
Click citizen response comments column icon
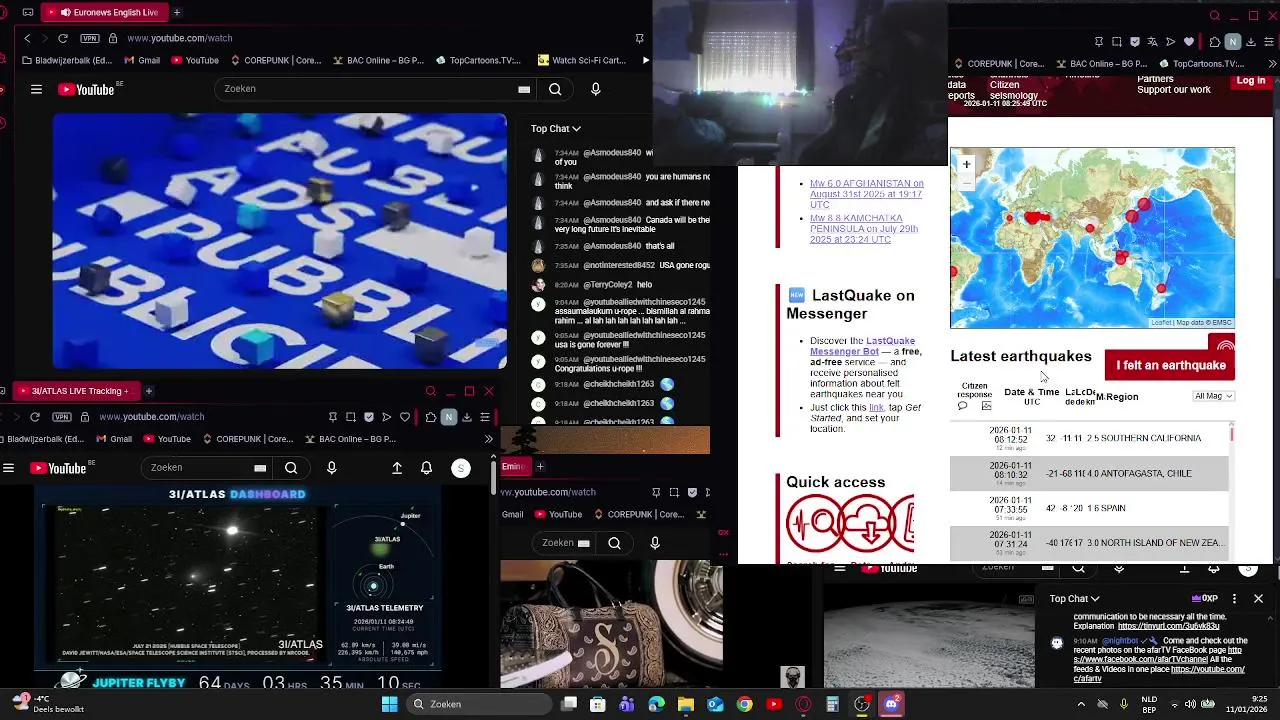point(963,406)
